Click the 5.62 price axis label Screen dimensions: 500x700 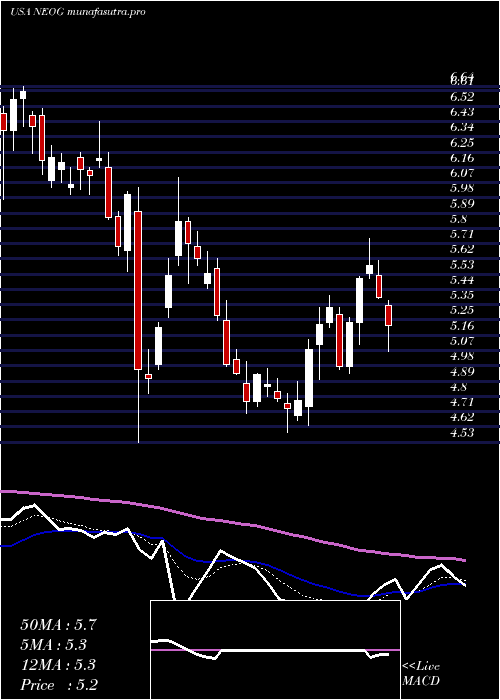[462, 249]
